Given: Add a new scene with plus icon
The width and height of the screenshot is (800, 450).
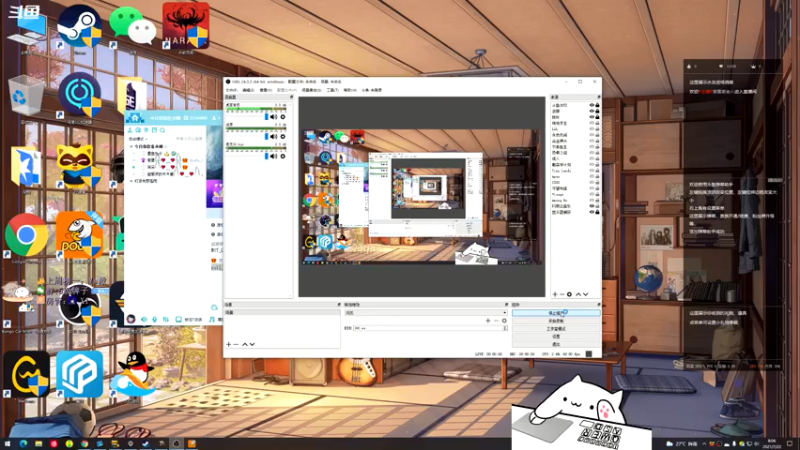Looking at the screenshot, I should [x=229, y=344].
